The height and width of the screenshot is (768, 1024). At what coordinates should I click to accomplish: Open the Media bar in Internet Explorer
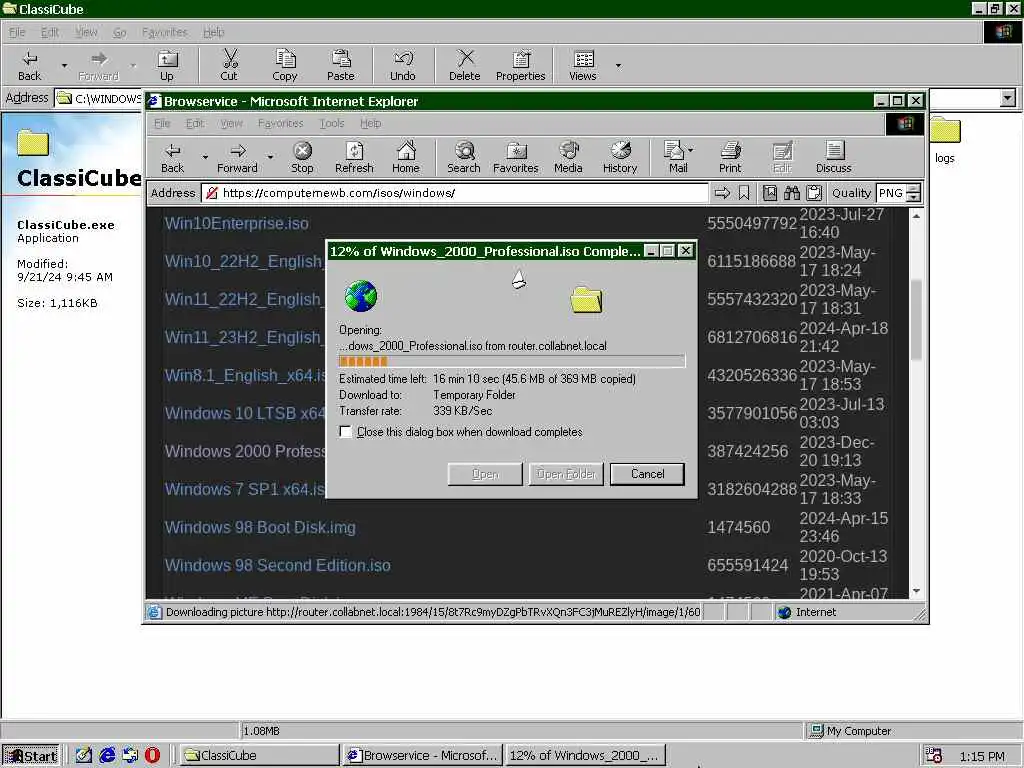point(568,158)
